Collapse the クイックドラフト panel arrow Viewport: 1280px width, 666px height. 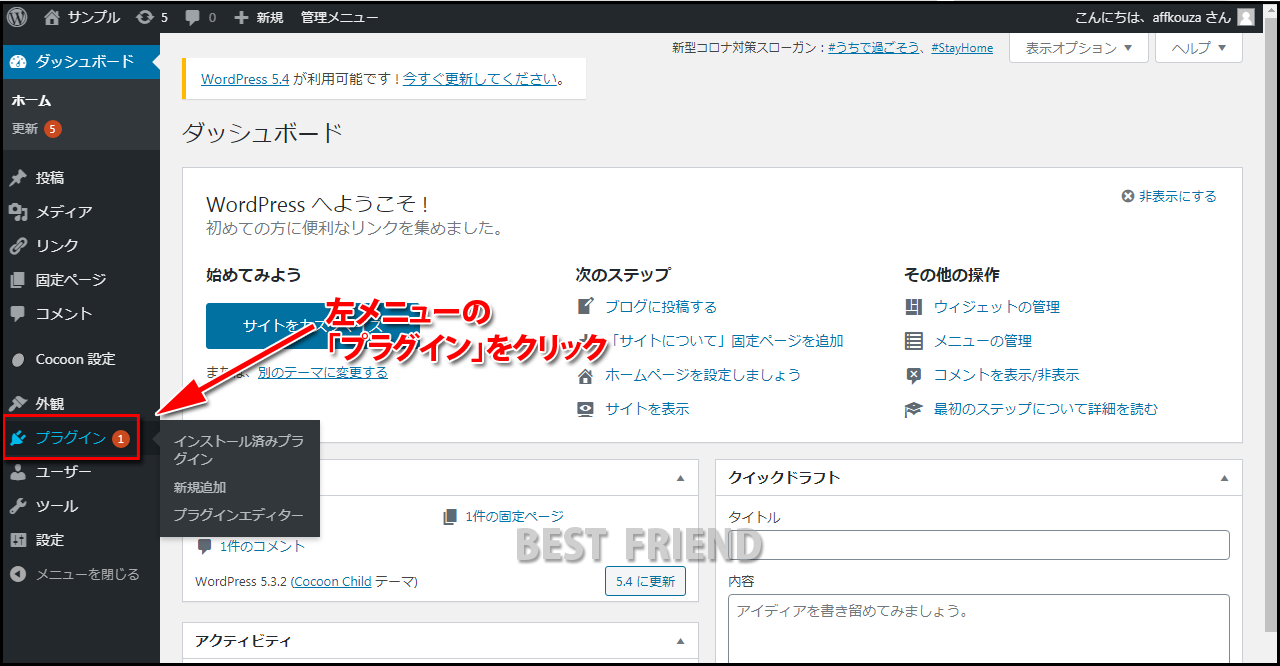coord(1224,478)
